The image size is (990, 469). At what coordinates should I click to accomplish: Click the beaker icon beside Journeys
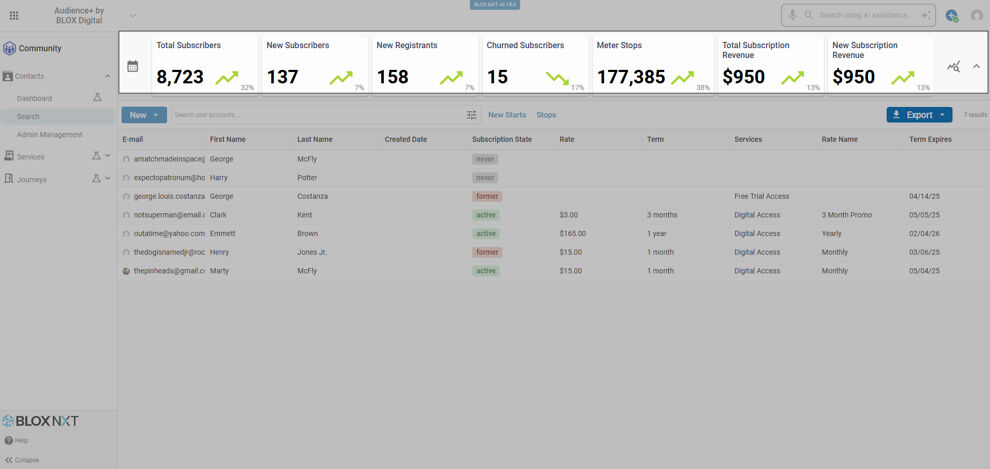point(97,179)
